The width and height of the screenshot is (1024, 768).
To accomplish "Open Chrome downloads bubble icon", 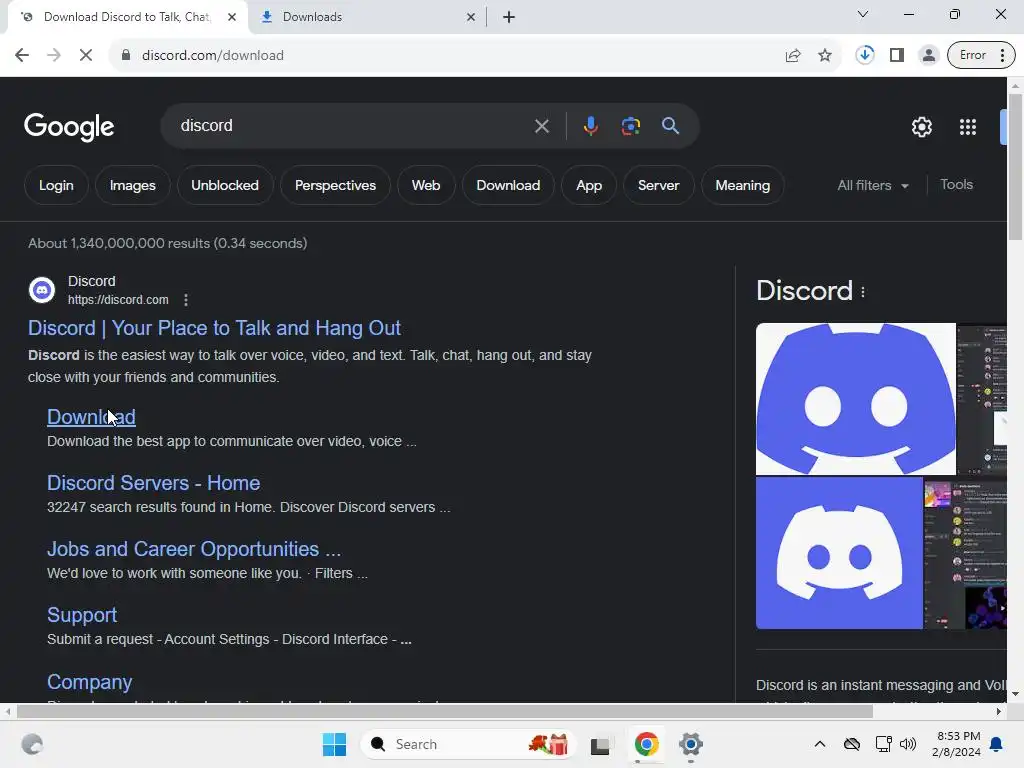I will [865, 55].
